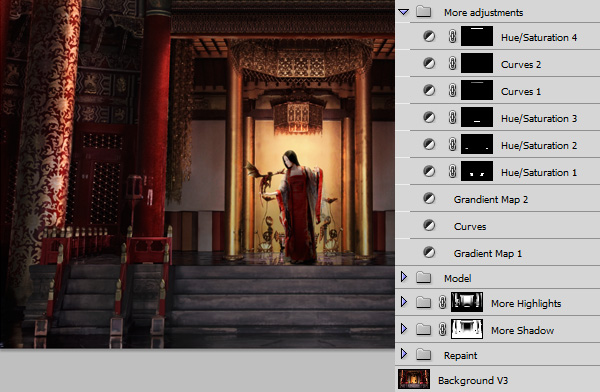The image size is (600, 392).
Task: Click the Curves 2 mask link icon
Action: coord(452,64)
